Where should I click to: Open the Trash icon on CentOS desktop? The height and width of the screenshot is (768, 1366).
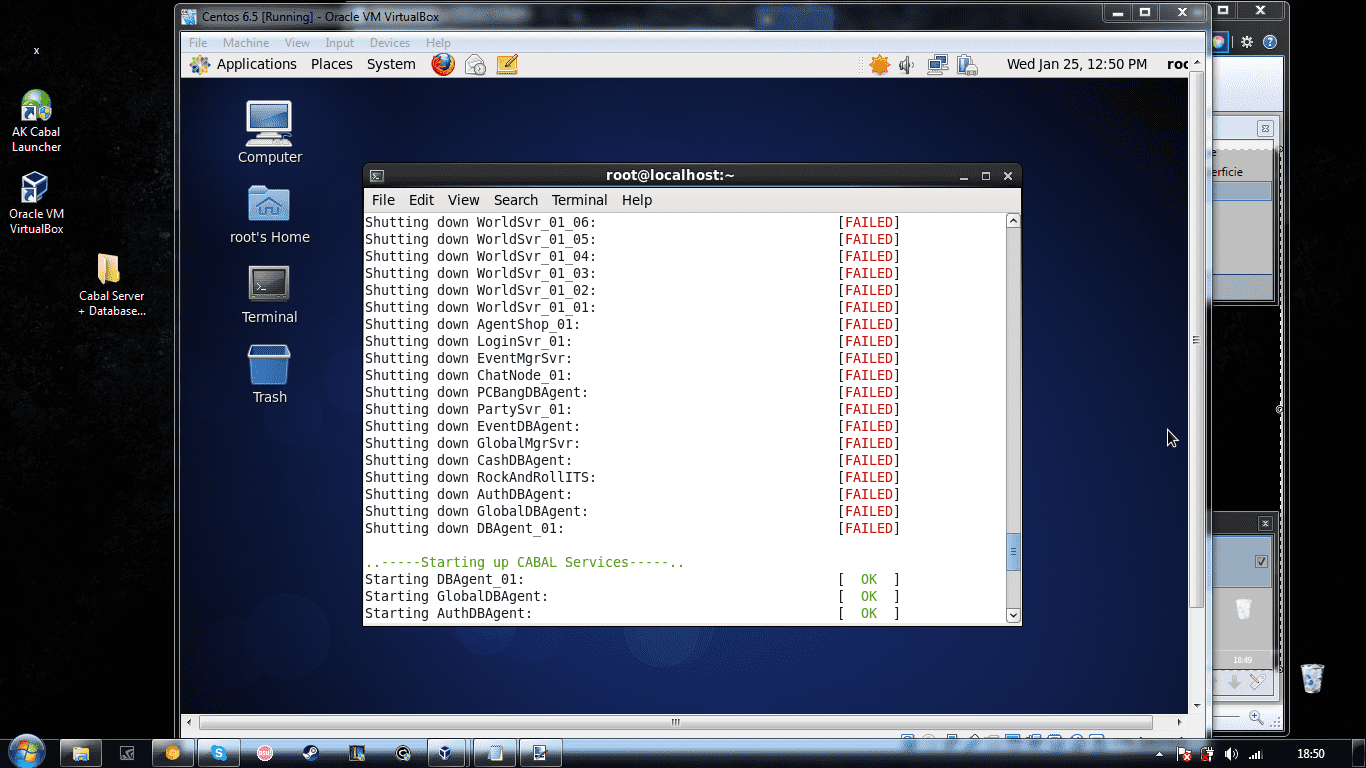269,374
